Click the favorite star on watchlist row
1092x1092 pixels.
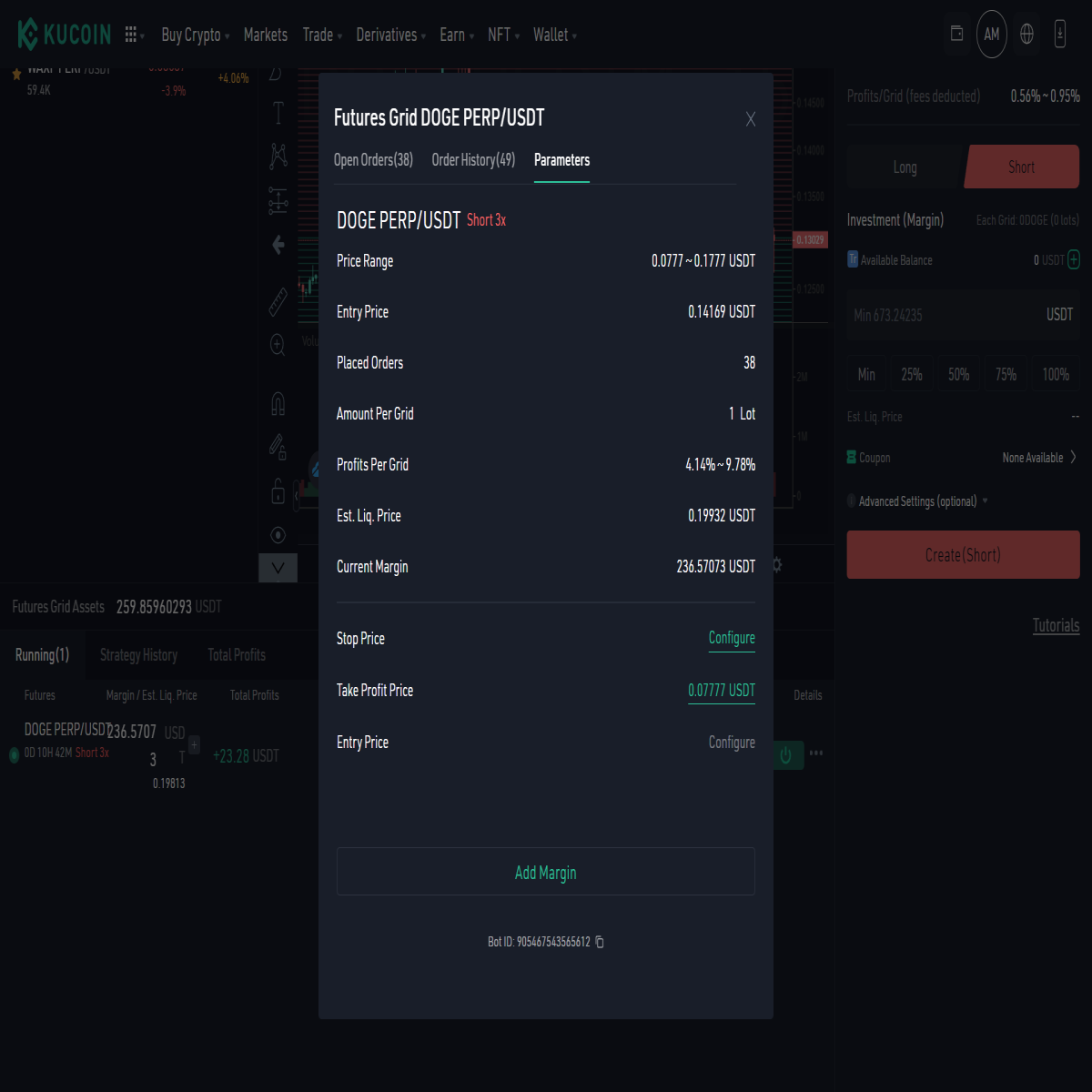point(16,75)
